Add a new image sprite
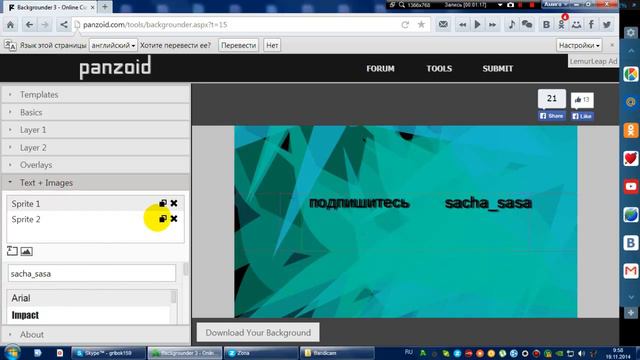The image size is (640, 360). pos(26,251)
